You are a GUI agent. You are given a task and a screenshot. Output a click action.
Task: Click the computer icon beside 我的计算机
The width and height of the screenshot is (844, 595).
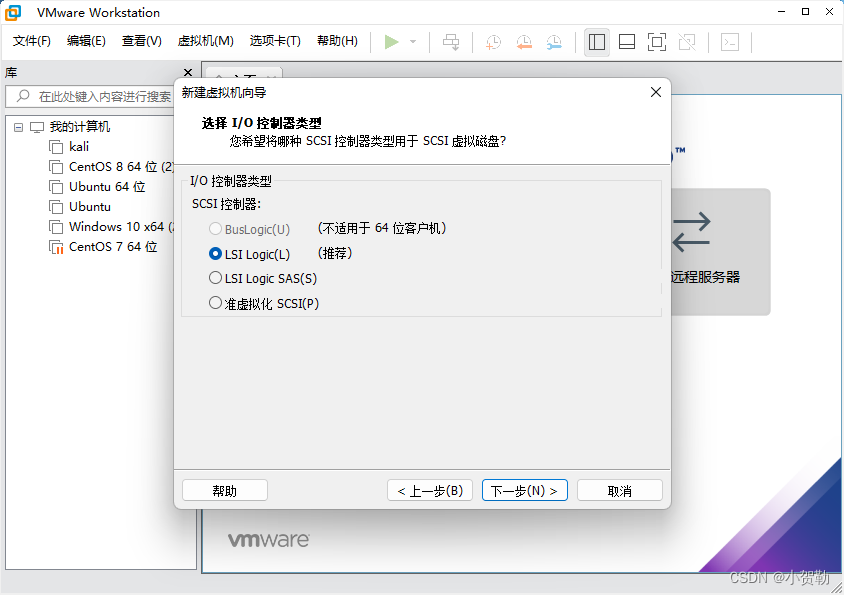tap(37, 127)
